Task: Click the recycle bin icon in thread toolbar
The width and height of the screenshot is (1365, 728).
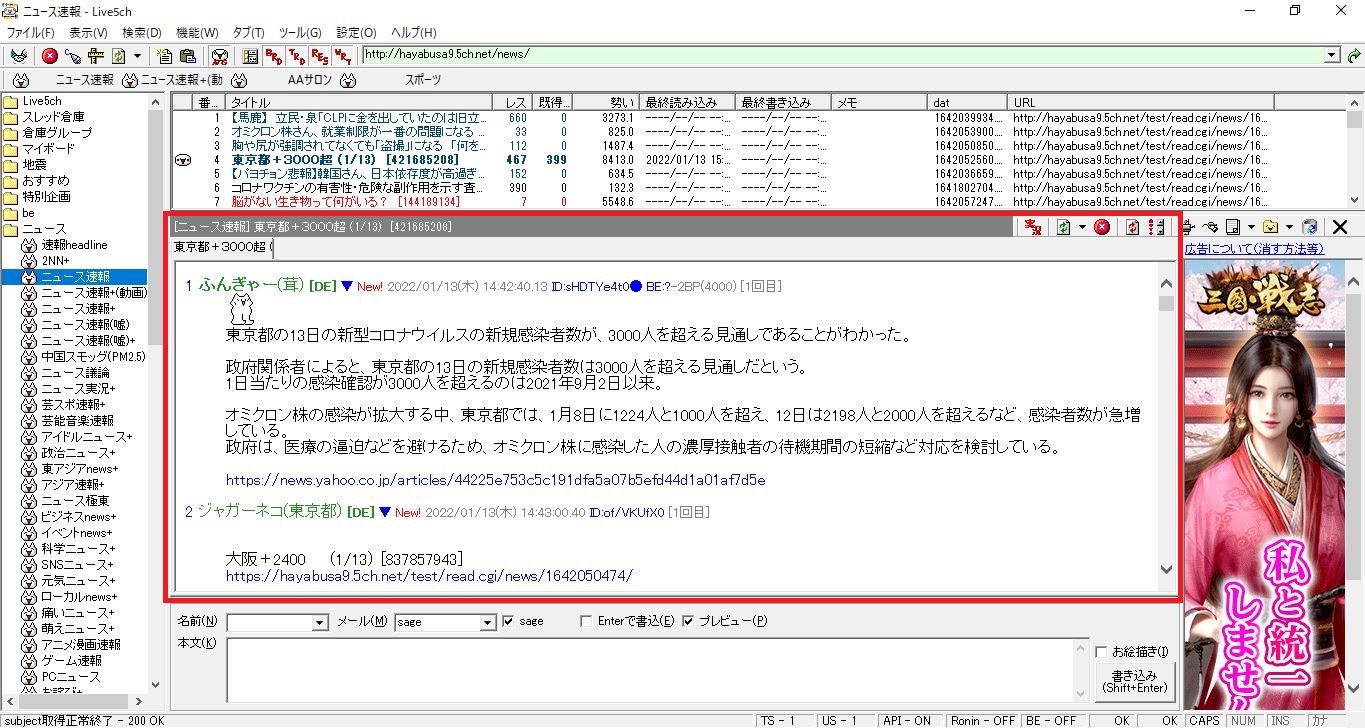Action: coord(1309,227)
